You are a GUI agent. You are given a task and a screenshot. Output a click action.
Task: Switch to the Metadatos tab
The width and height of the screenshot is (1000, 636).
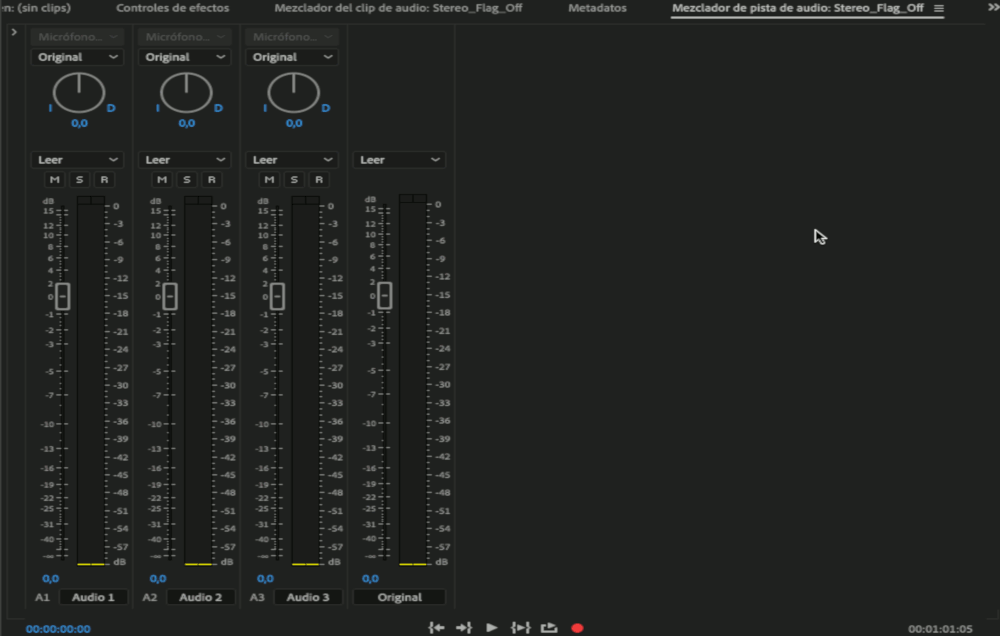coord(597,8)
